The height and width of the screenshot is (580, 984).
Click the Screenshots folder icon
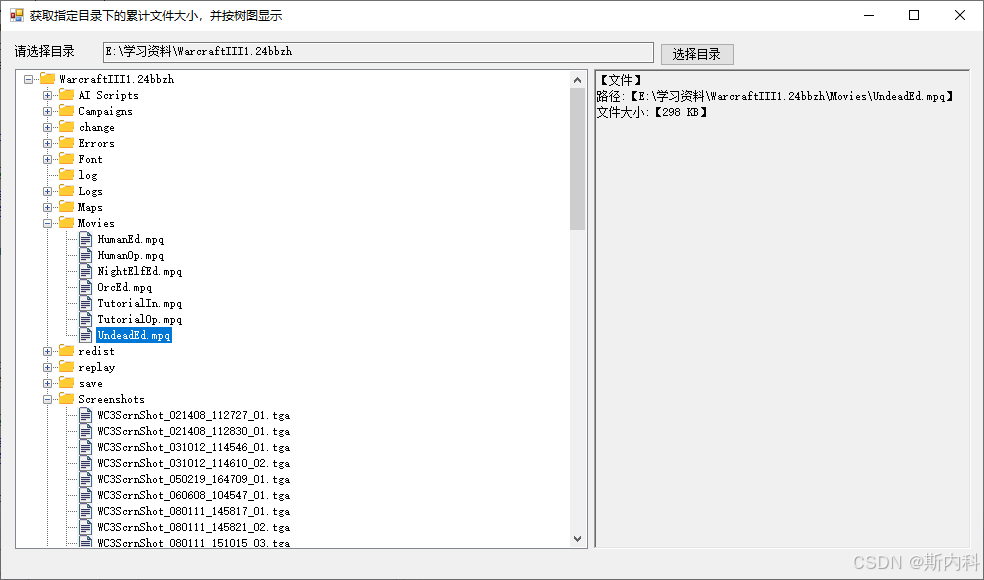67,399
